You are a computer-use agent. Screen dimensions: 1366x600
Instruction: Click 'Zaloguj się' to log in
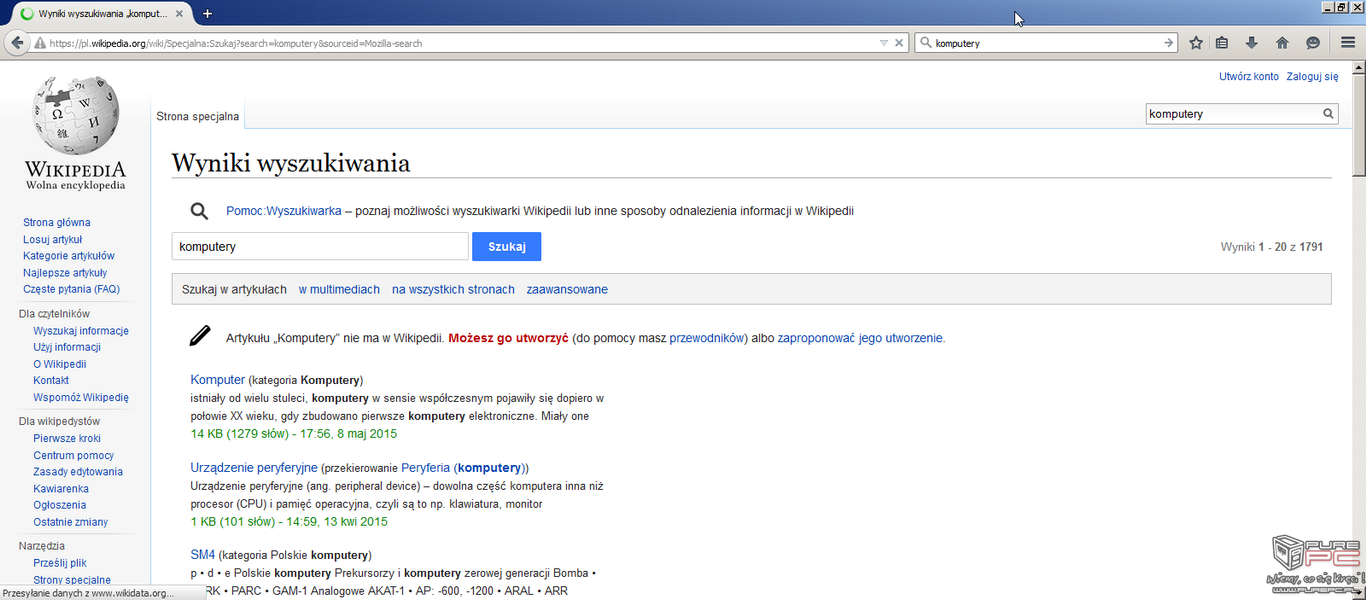click(1311, 76)
